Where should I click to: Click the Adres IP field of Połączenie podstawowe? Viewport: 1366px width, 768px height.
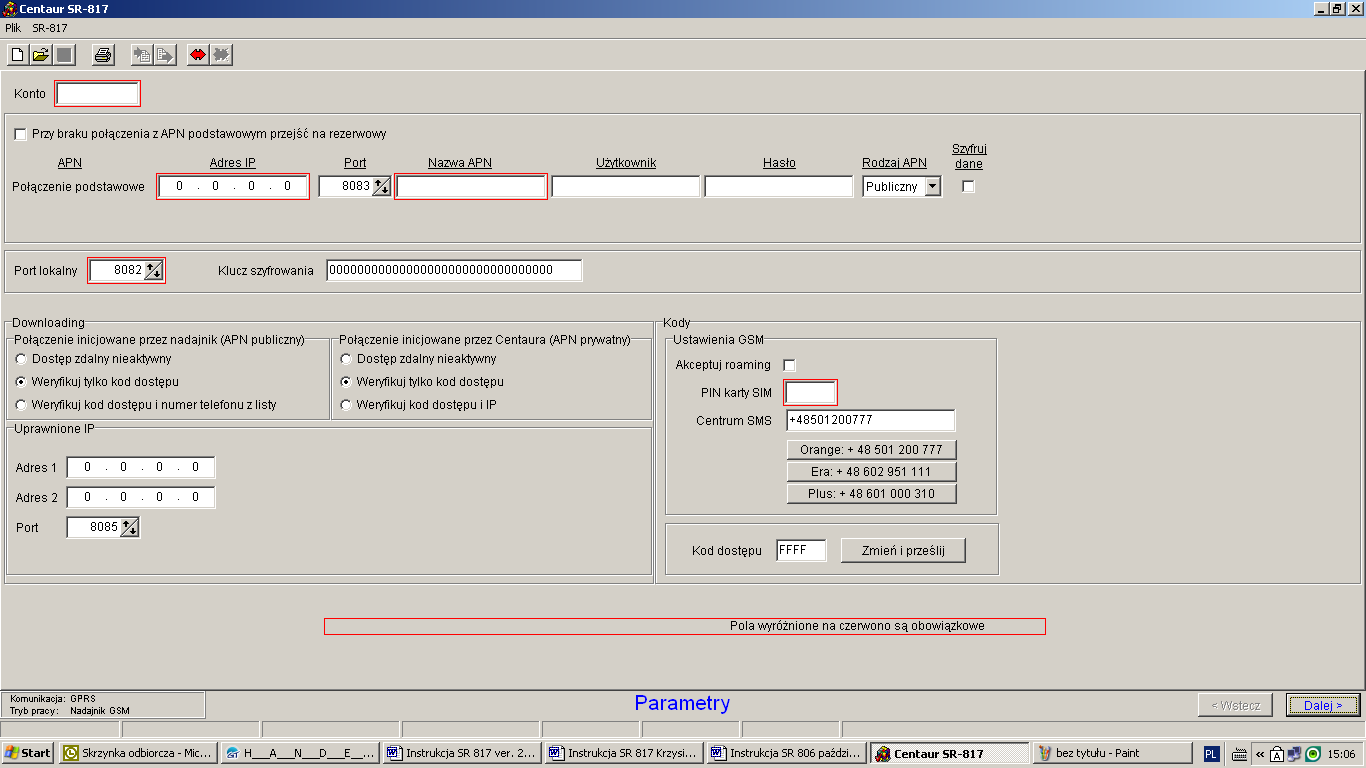233,186
